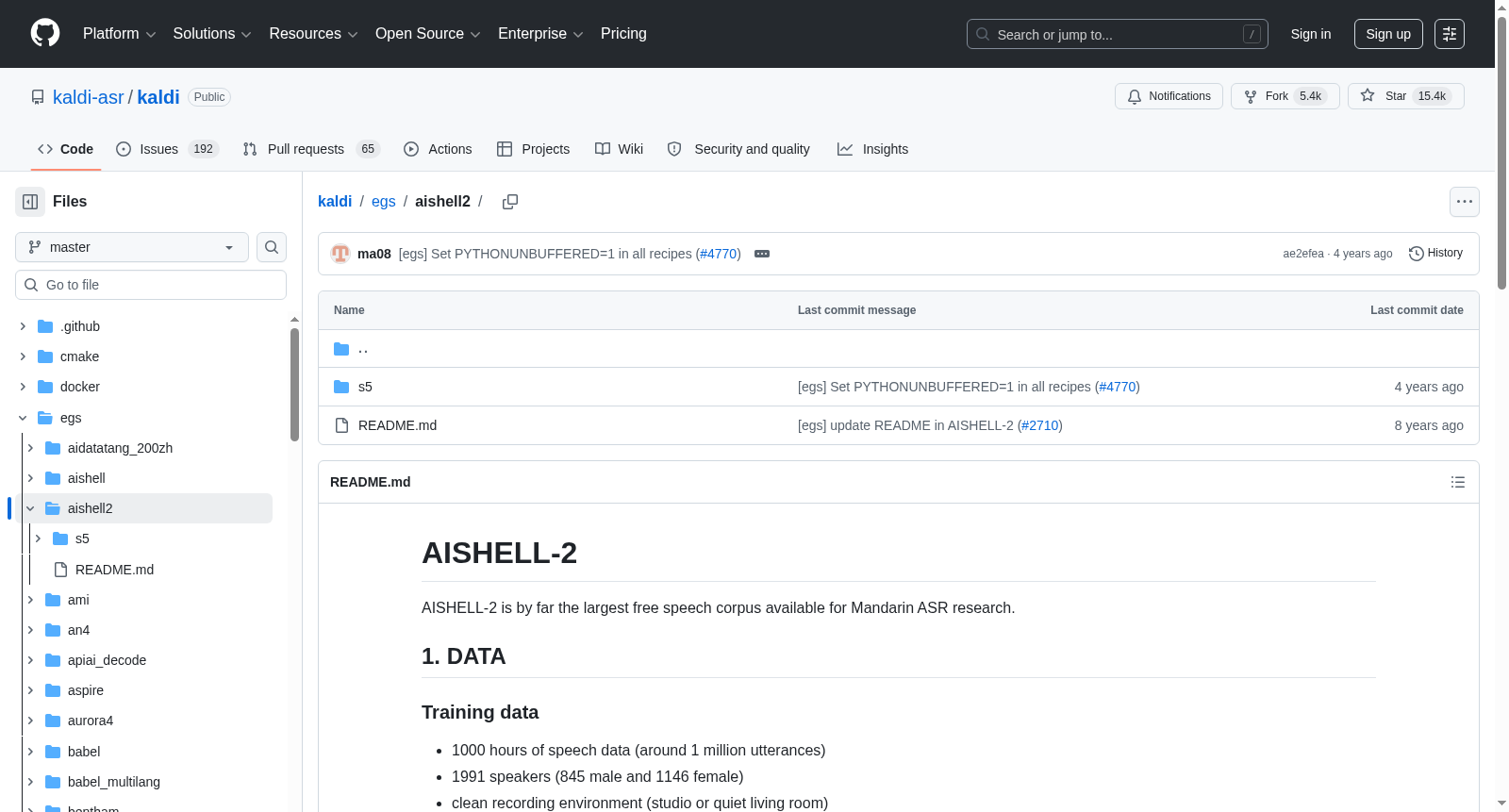Show the full commit message ellipsis
This screenshot has height=812, width=1509.
click(x=762, y=254)
